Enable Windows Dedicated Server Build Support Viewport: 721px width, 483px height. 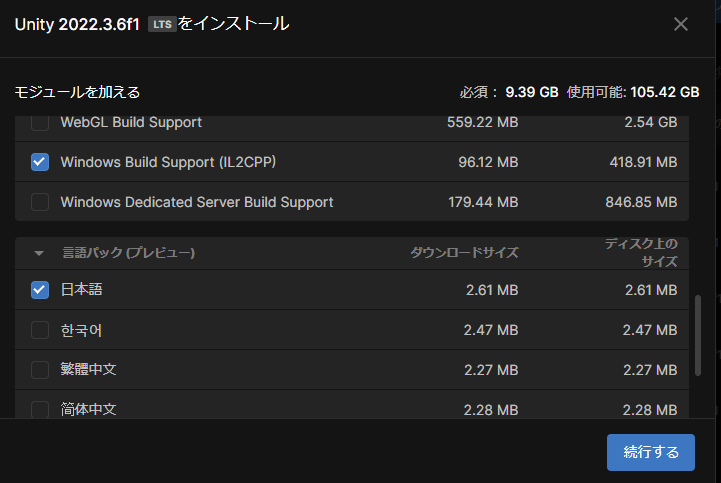40,202
